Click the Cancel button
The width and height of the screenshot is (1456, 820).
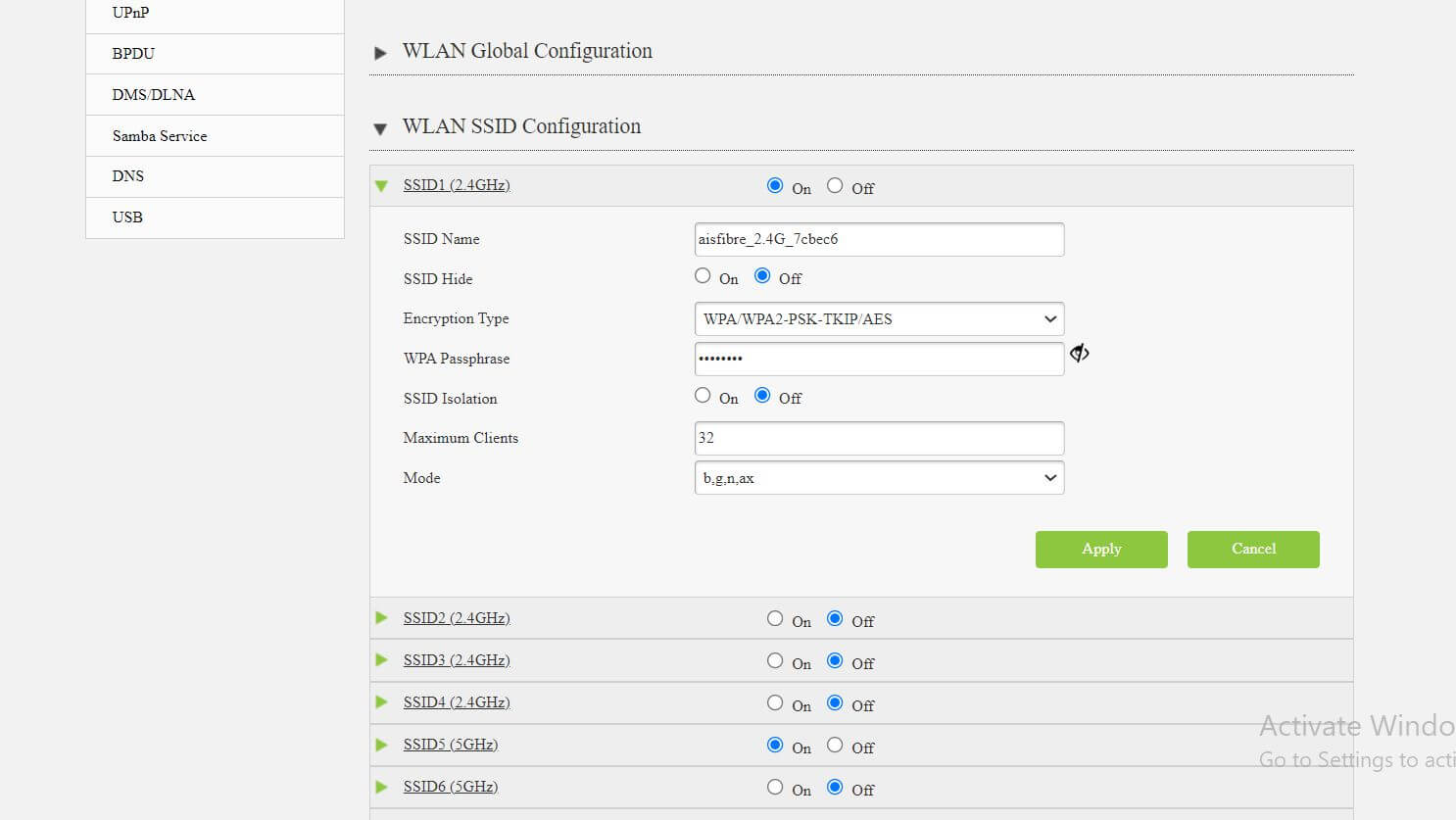(1253, 550)
